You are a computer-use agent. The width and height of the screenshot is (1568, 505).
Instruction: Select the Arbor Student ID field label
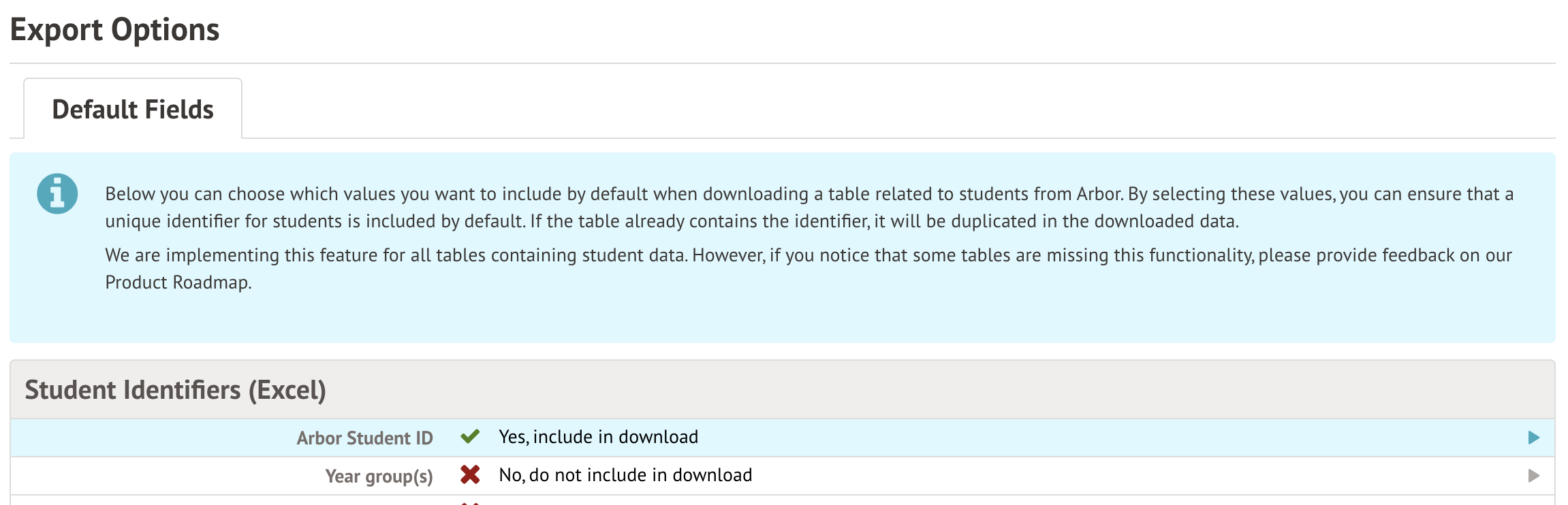[x=364, y=438]
